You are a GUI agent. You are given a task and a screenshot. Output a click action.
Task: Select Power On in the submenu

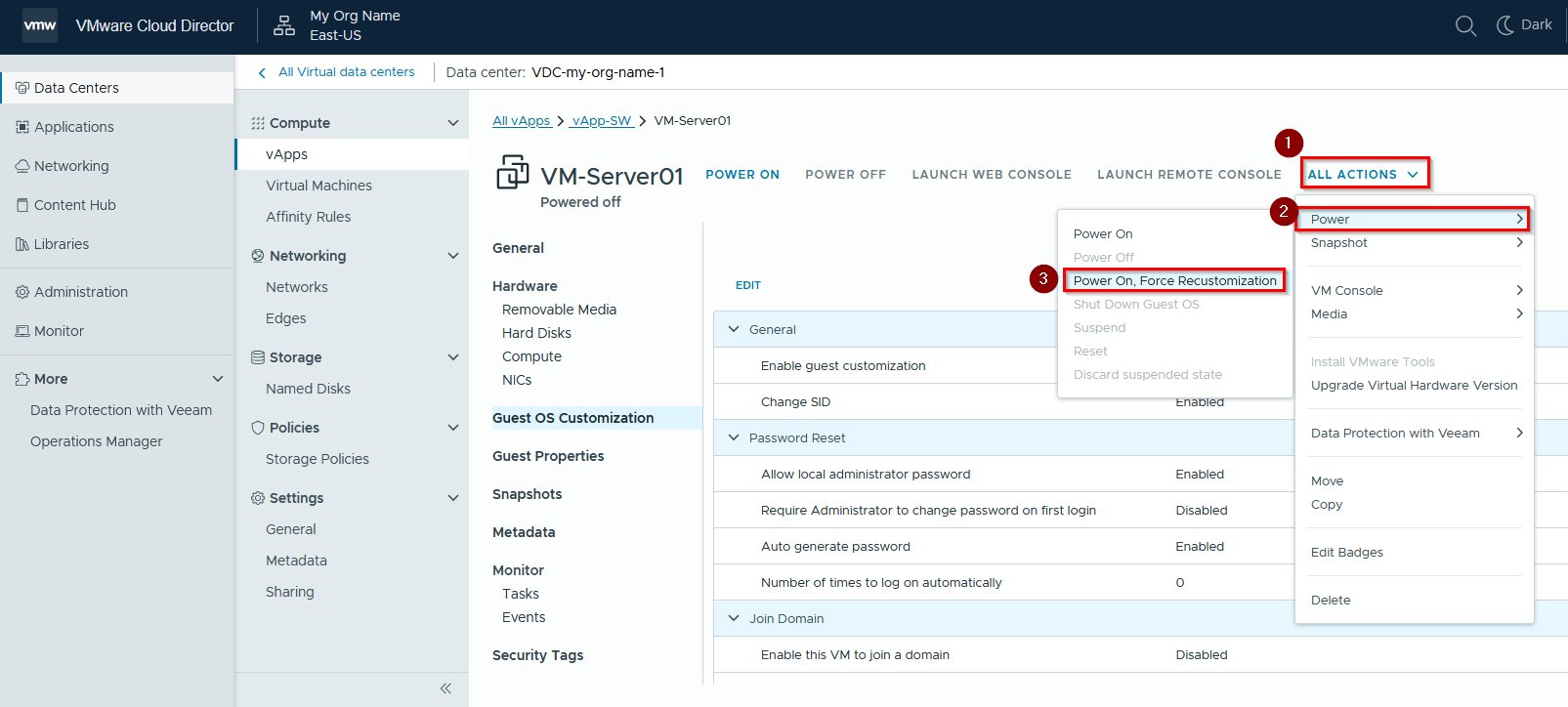click(x=1103, y=233)
